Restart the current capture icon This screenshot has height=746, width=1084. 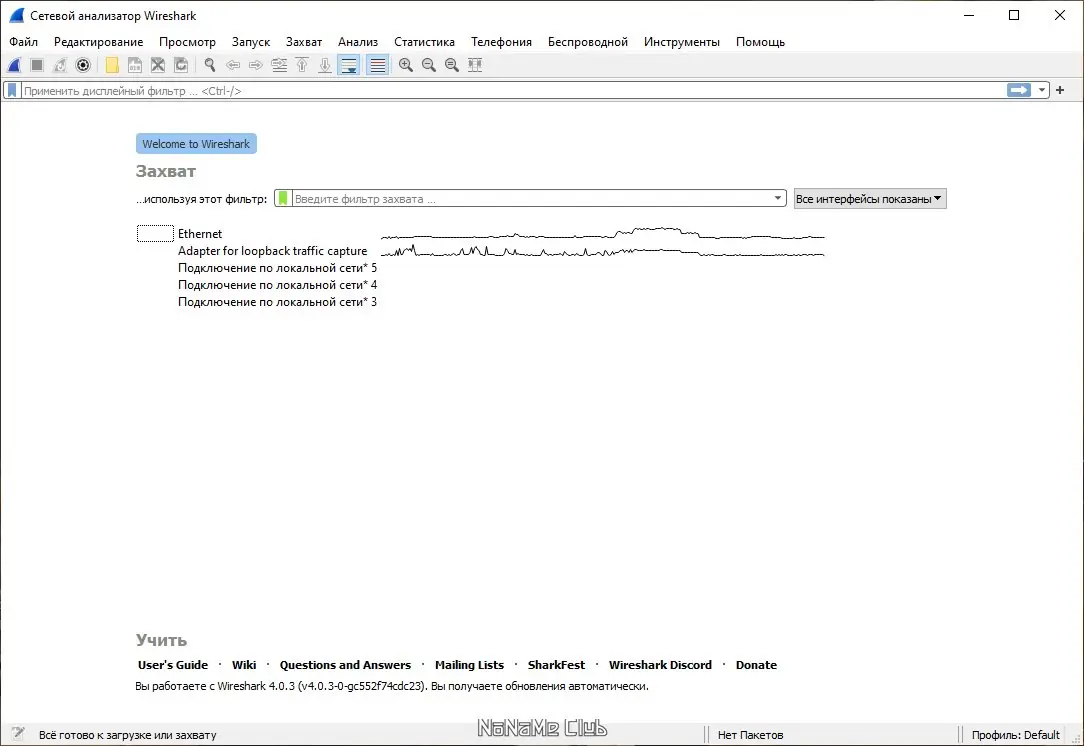(60, 65)
